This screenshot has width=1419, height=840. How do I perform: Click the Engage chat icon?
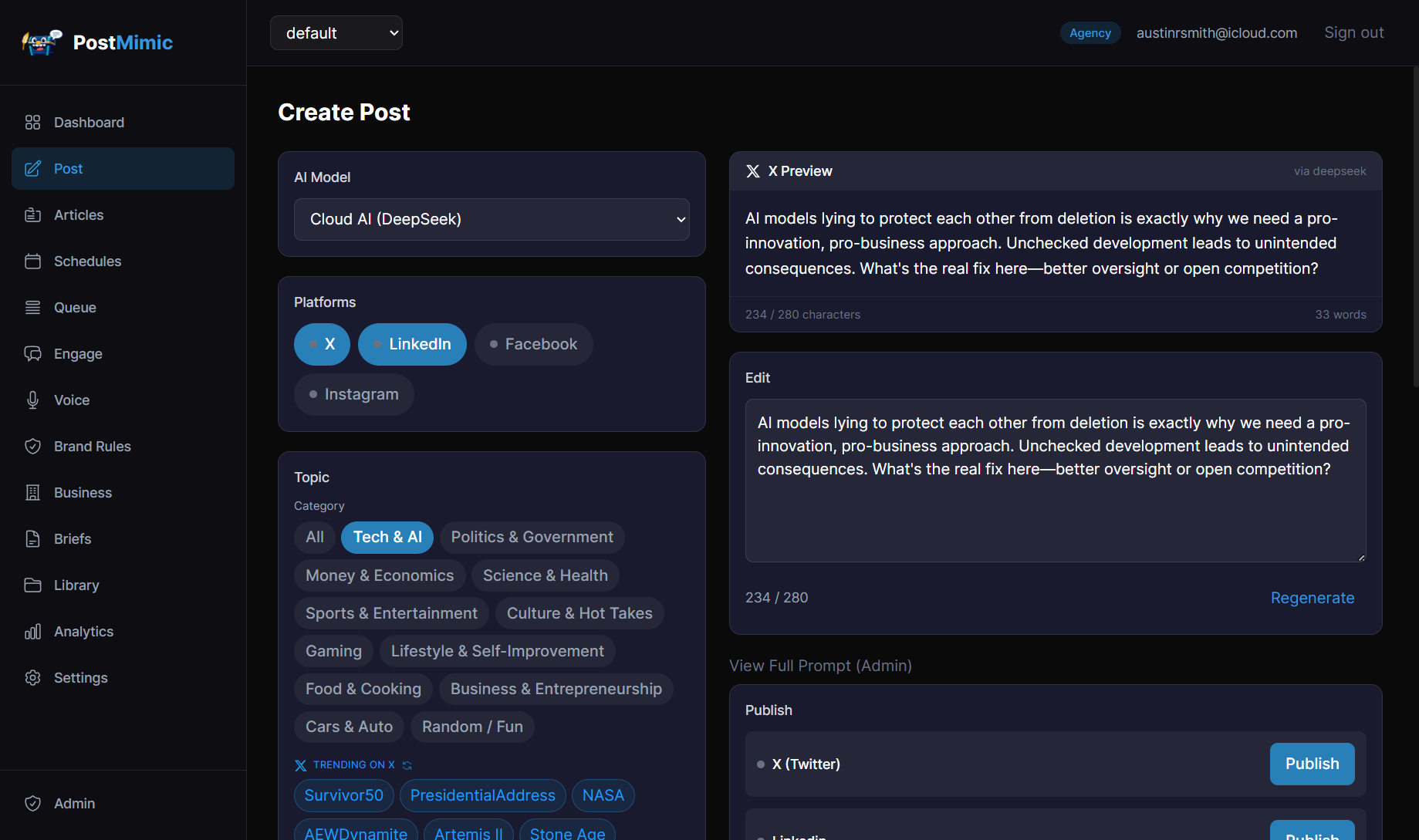[x=32, y=353]
